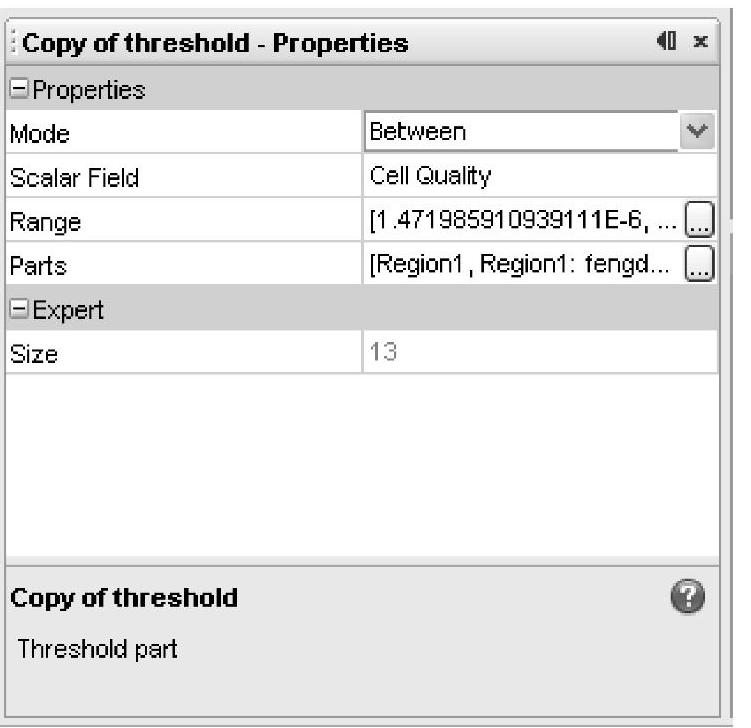
Task: Click the Range value field
Action: [523, 220]
